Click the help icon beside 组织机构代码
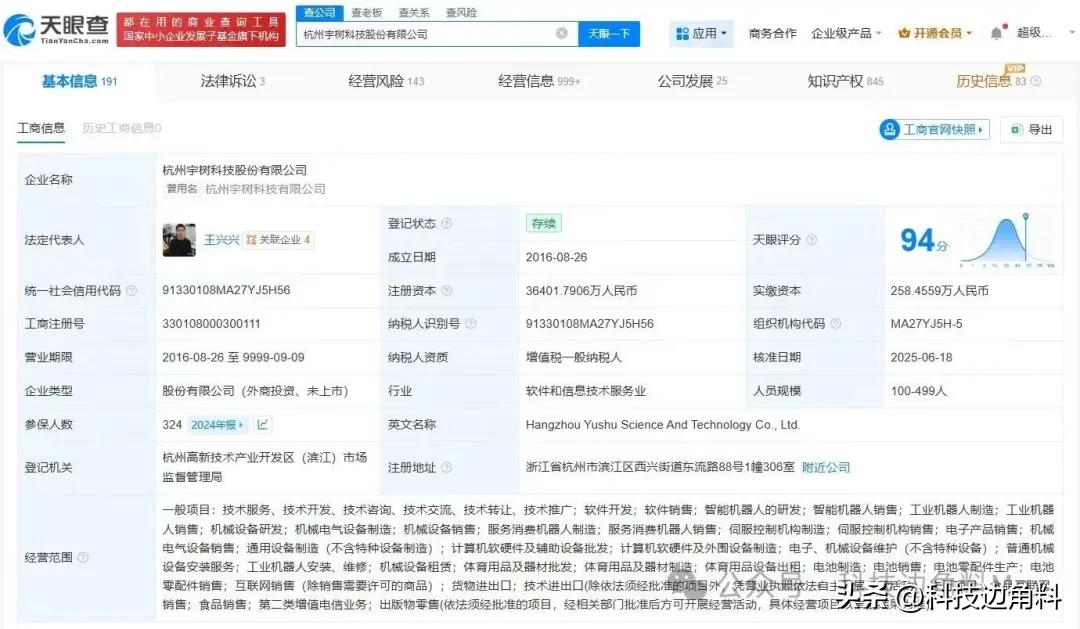1080x629 pixels. coord(835,324)
